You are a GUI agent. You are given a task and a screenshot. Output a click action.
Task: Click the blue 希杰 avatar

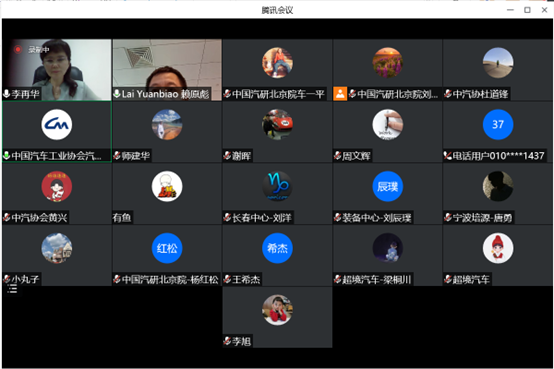tap(277, 248)
